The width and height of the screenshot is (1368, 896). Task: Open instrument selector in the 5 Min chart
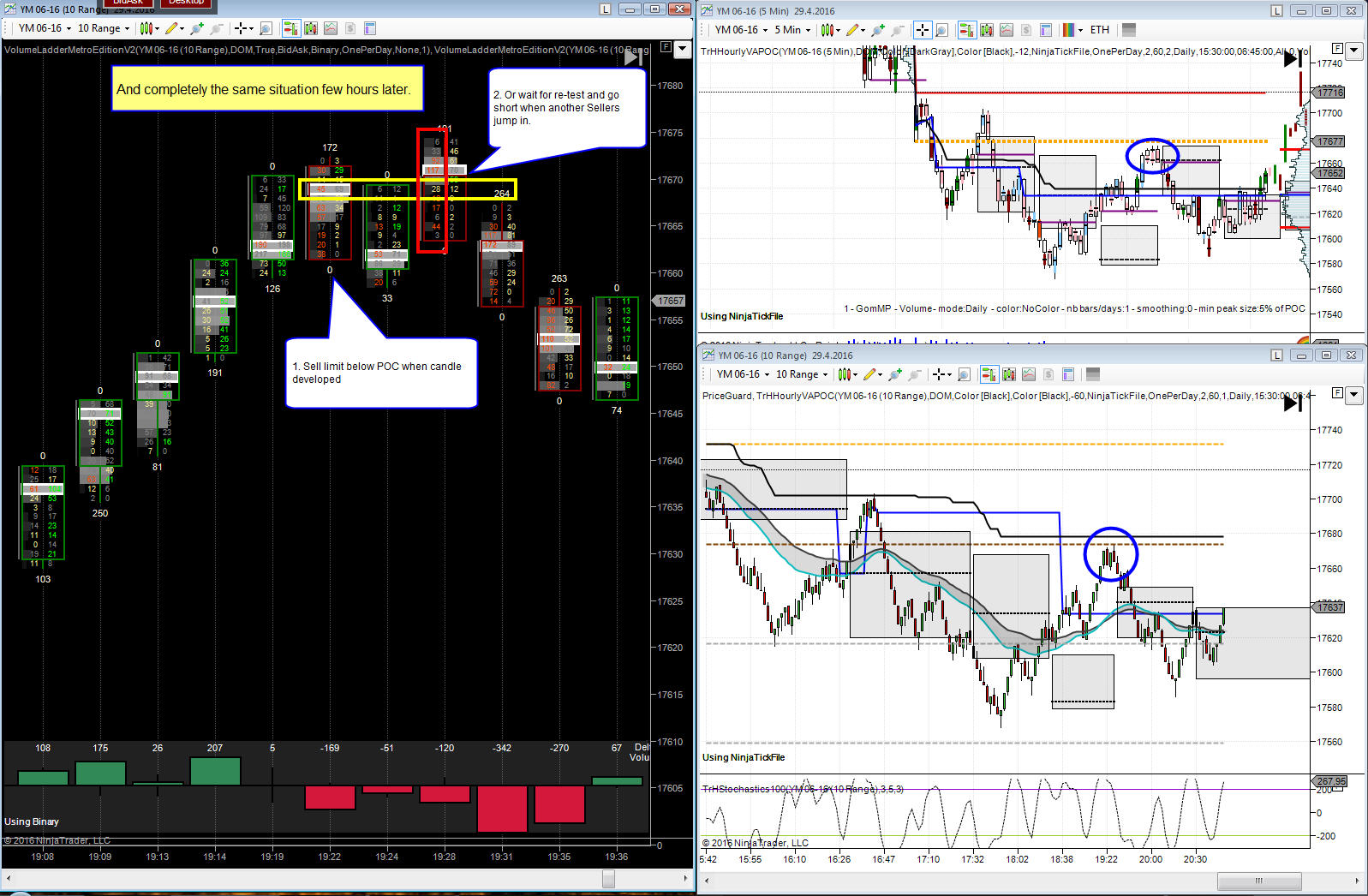(x=740, y=29)
